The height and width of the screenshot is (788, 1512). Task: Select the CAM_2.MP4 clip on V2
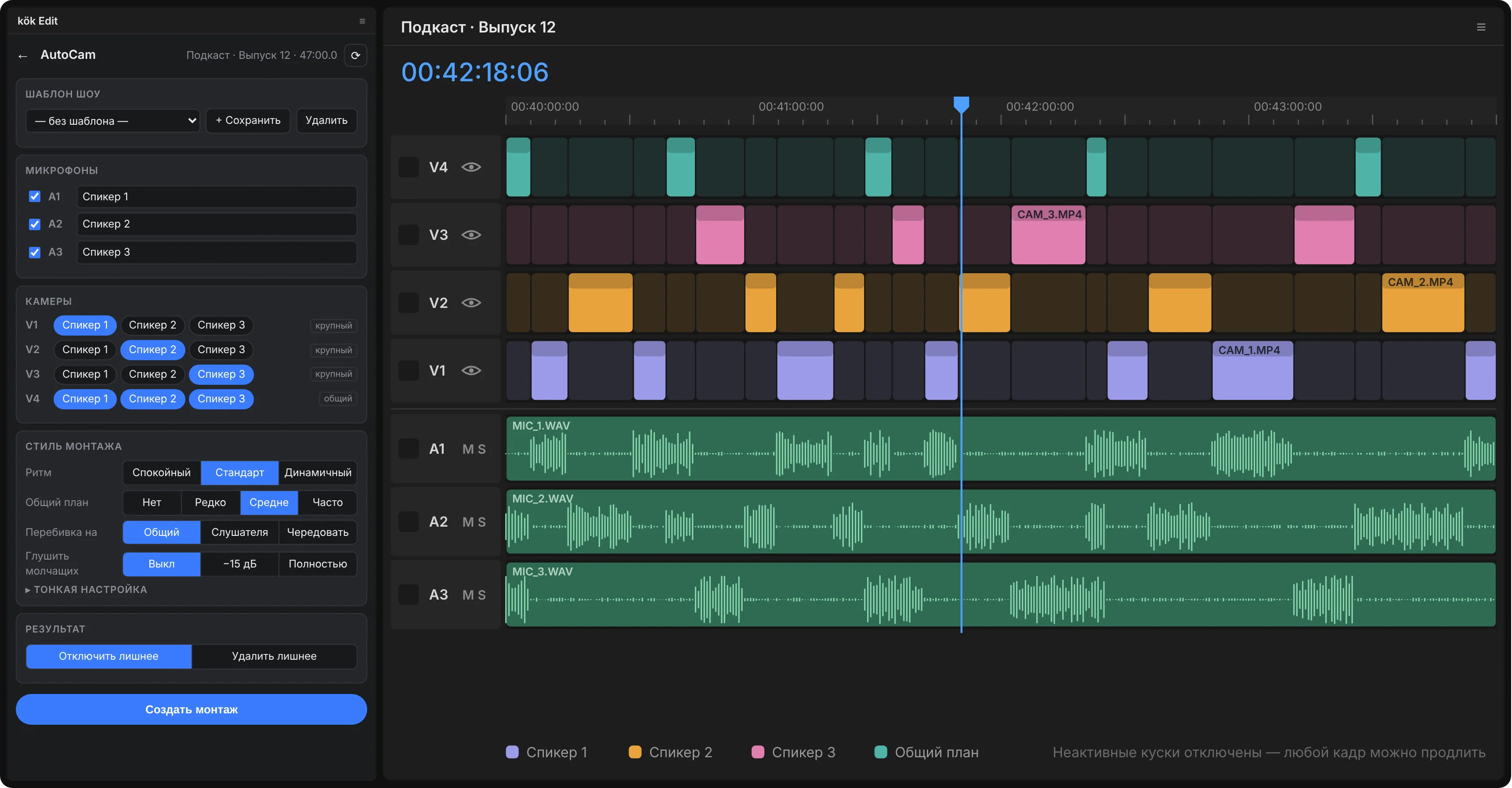point(1423,303)
